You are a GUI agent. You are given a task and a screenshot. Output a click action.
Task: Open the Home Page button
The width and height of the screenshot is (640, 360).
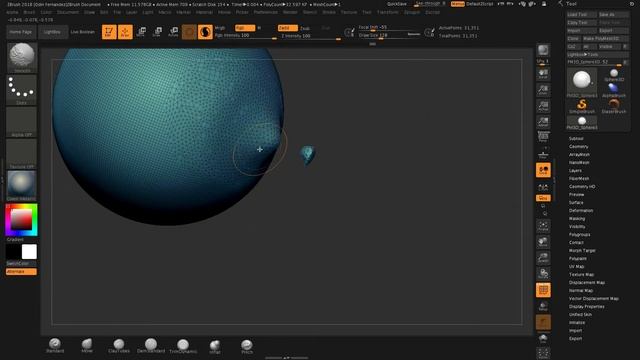click(20, 32)
